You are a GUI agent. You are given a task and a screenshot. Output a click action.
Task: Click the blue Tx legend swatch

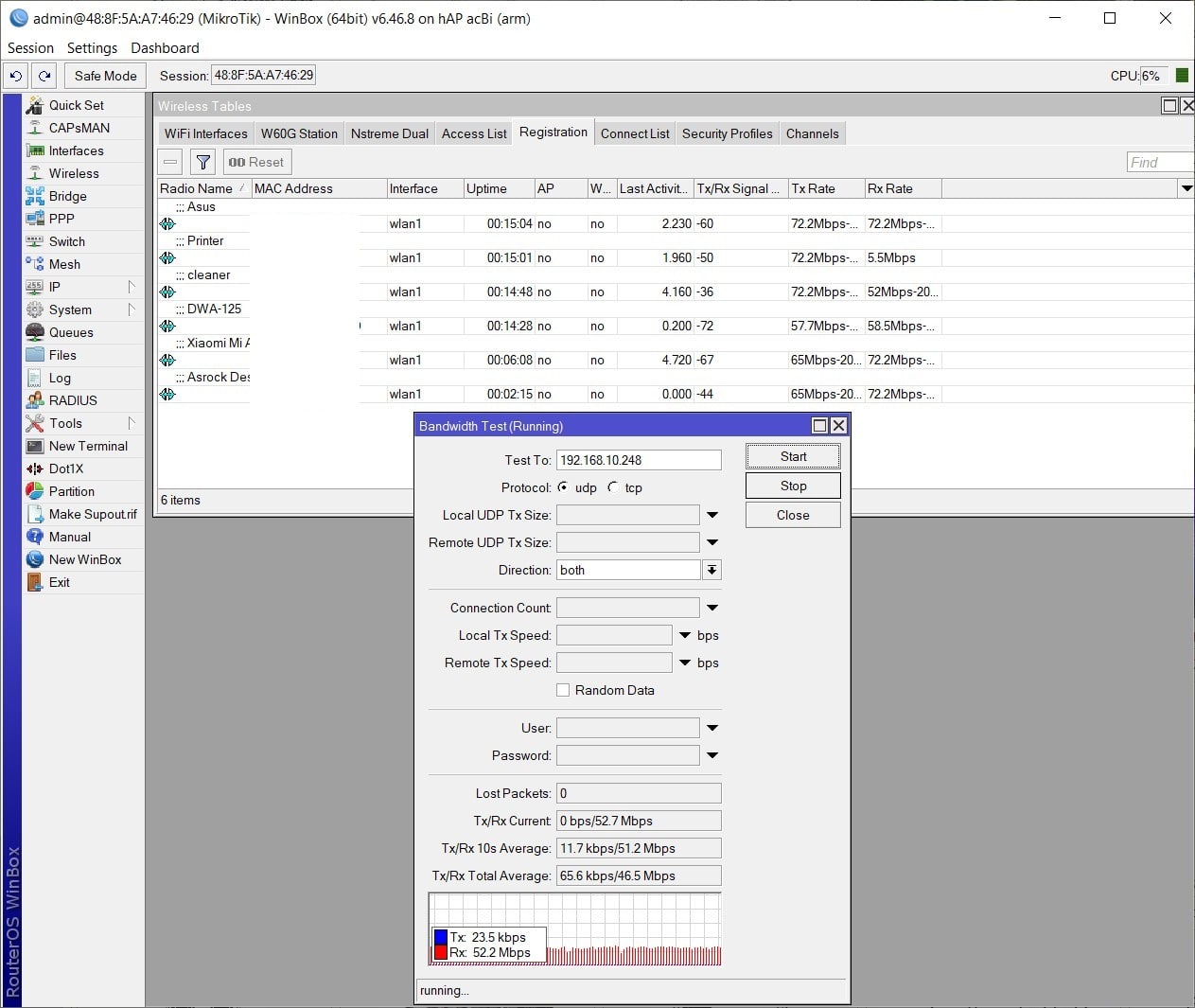click(440, 937)
